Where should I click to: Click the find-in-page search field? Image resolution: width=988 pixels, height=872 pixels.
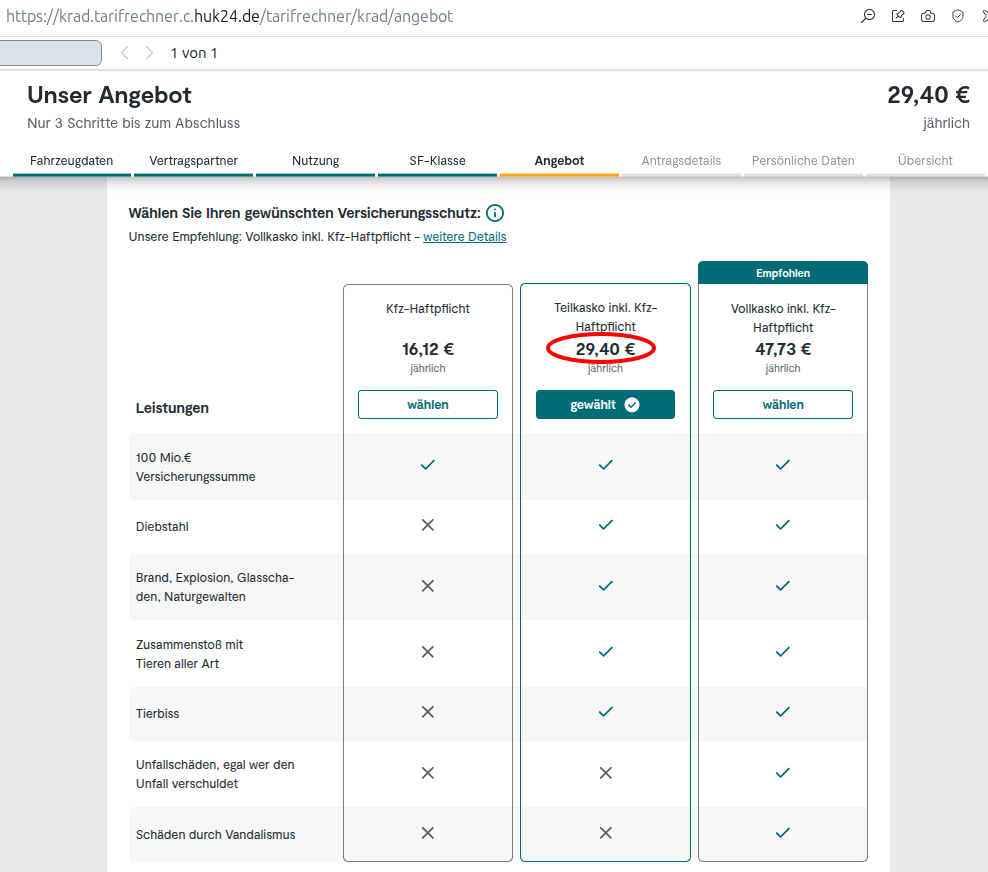pyautogui.click(x=50, y=53)
